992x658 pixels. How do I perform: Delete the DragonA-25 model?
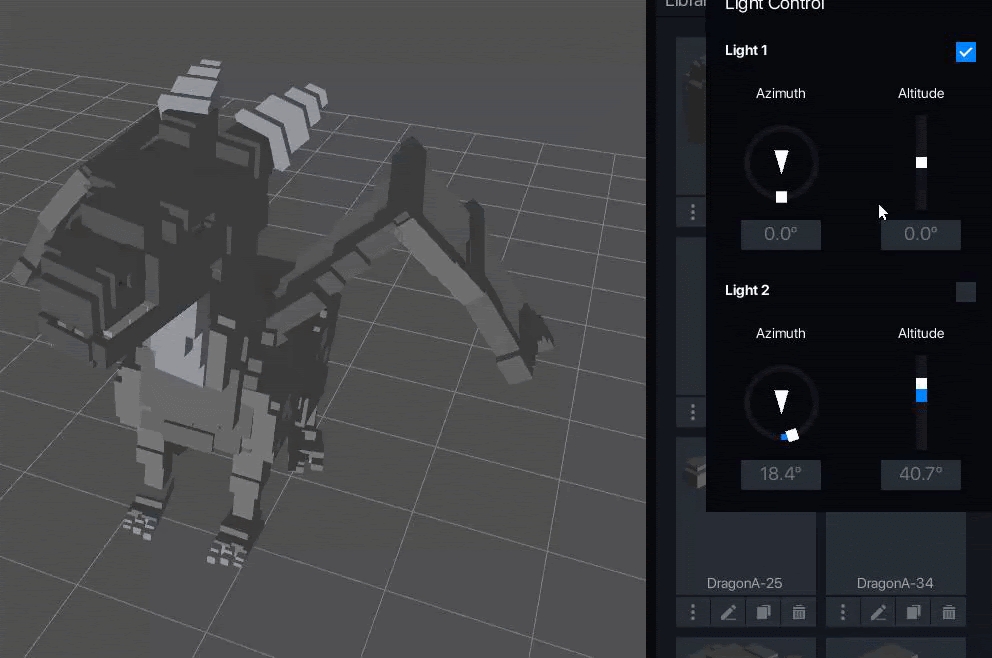point(798,612)
